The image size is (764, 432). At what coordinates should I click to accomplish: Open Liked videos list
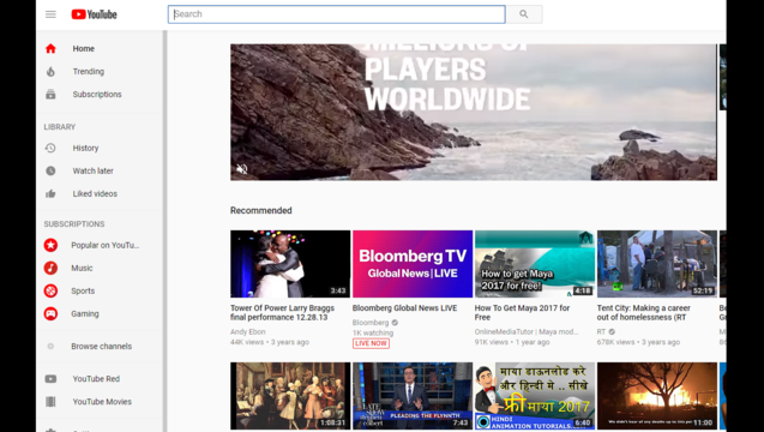[99, 194]
